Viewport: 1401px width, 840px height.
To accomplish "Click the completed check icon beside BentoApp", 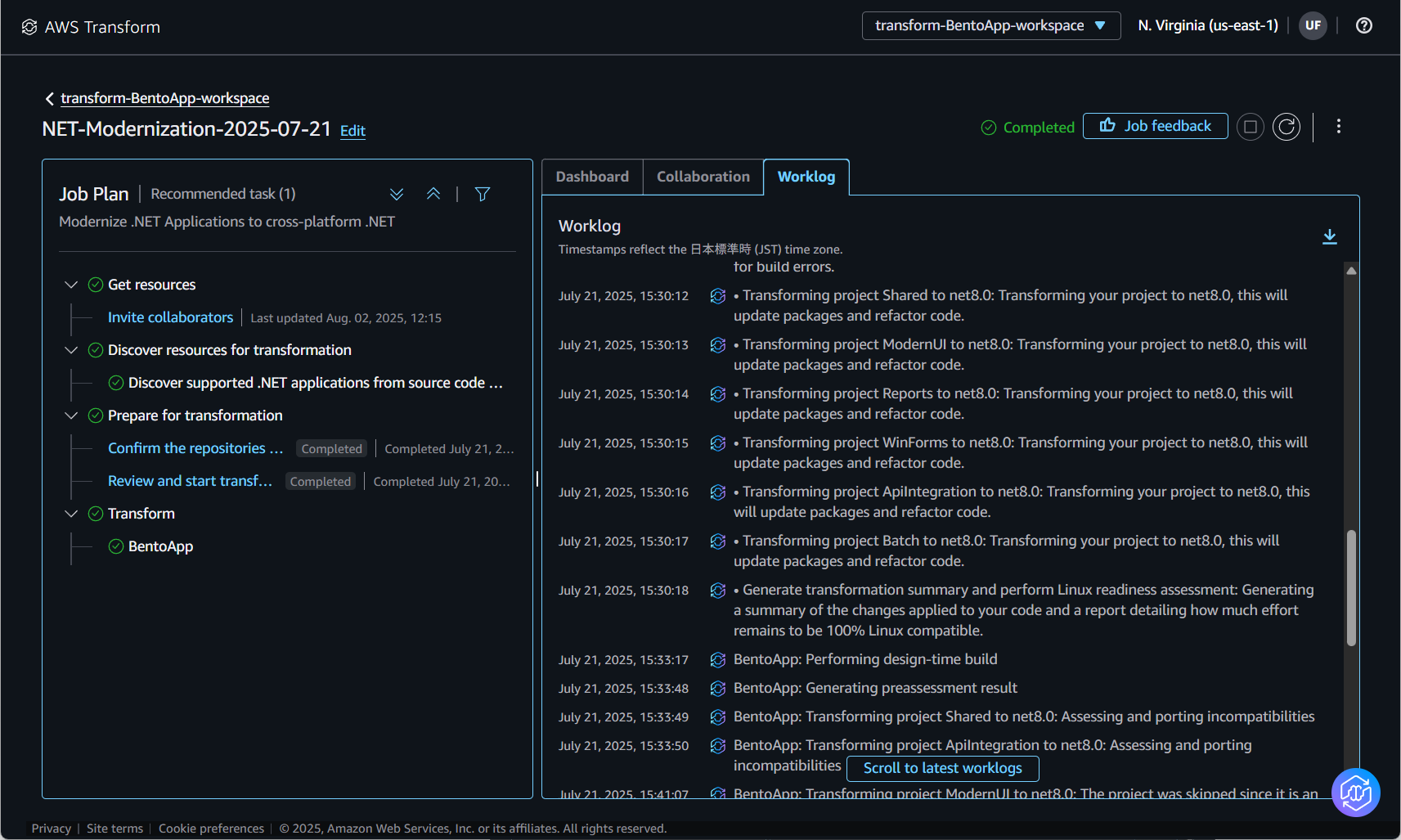I will (116, 546).
